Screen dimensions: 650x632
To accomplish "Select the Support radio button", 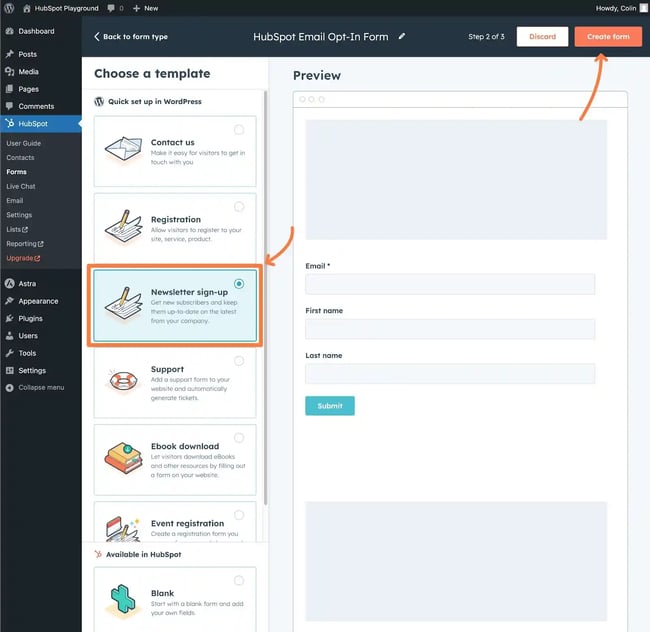I will pos(239,361).
